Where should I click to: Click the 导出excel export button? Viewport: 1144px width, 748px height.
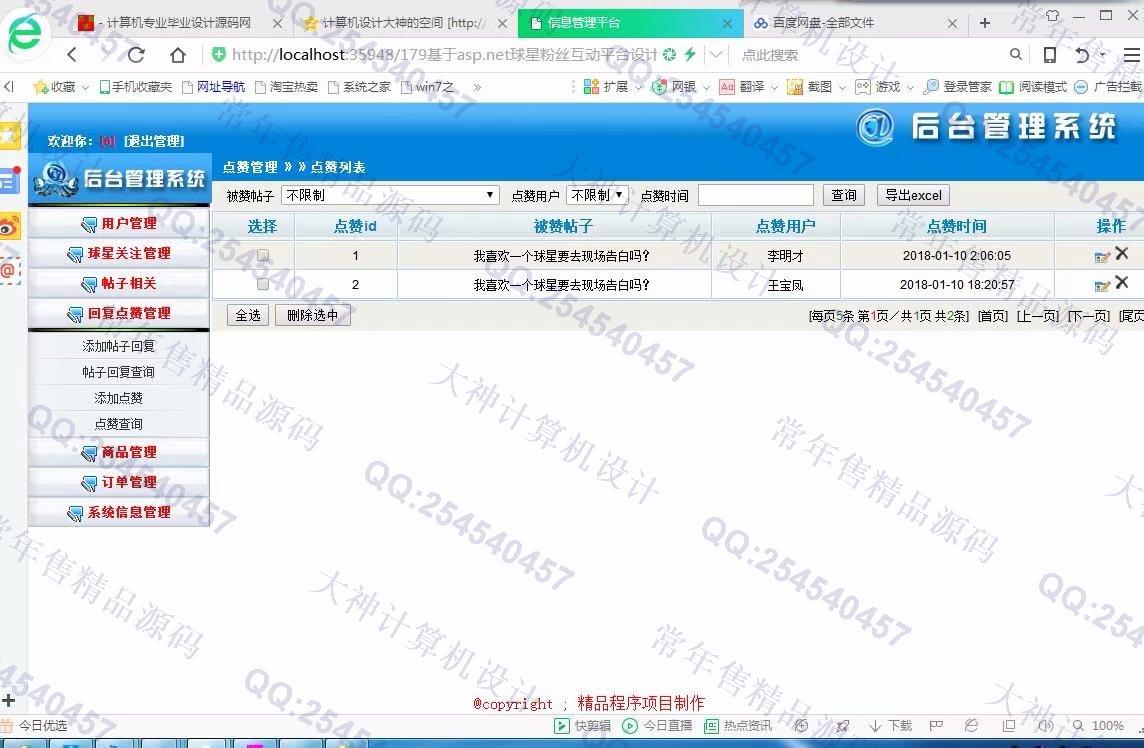pyautogui.click(x=913, y=196)
